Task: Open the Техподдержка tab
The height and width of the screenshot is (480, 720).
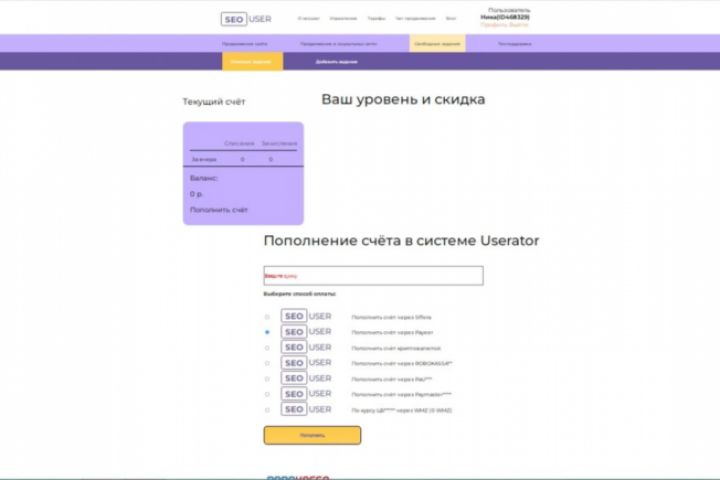Action: [x=515, y=44]
